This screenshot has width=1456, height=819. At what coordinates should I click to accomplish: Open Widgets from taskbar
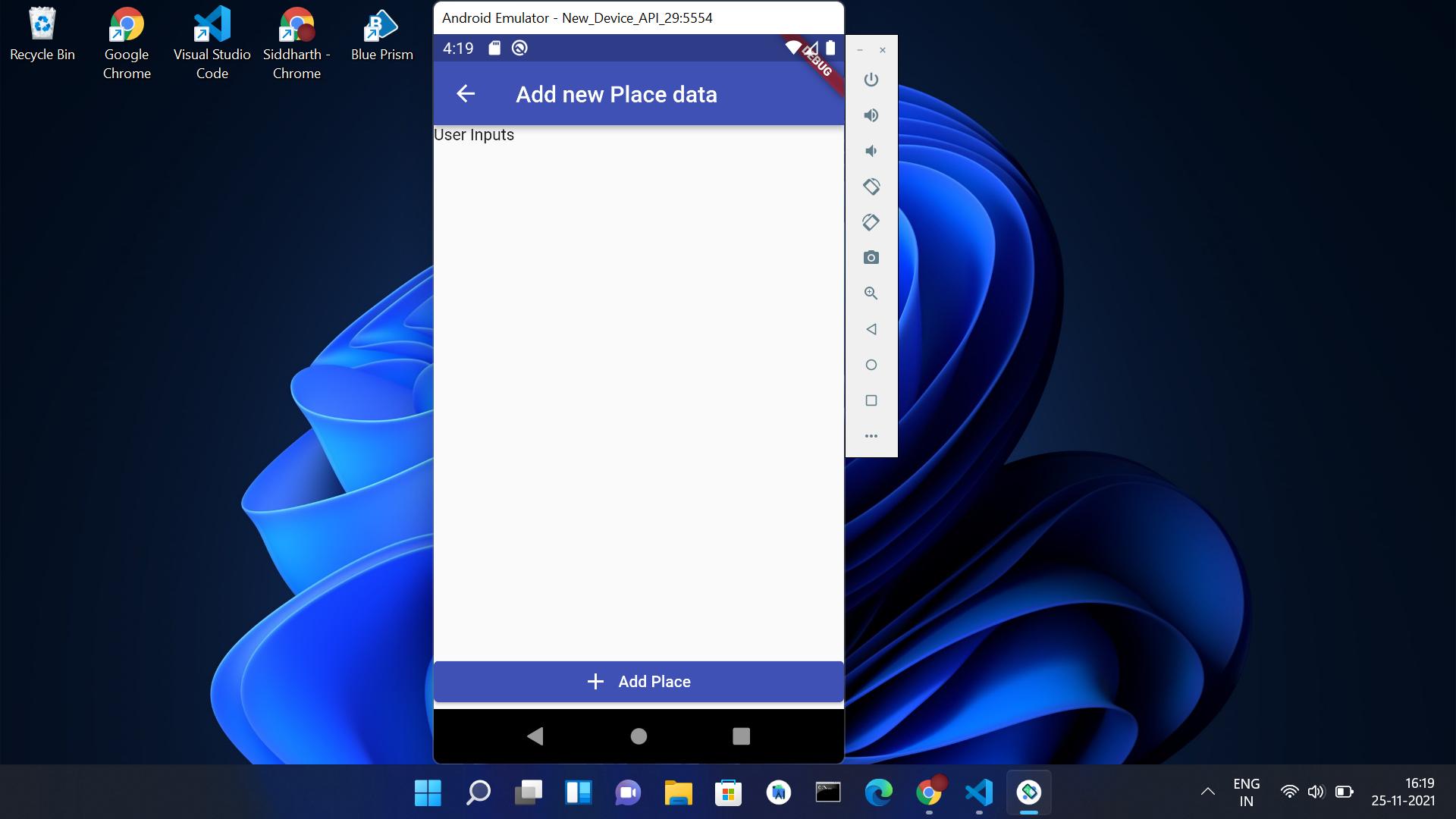coord(578,793)
